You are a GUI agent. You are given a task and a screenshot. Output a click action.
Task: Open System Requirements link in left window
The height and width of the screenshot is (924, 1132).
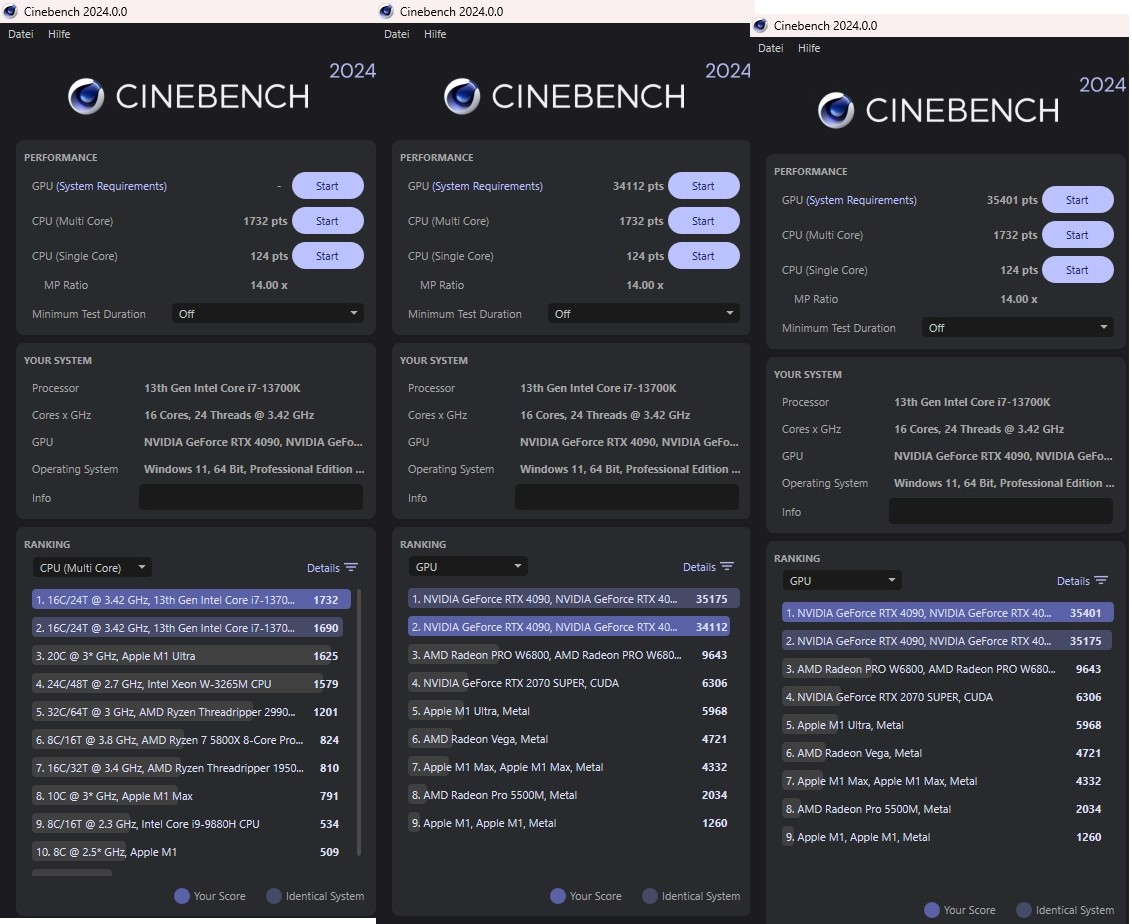coord(112,186)
